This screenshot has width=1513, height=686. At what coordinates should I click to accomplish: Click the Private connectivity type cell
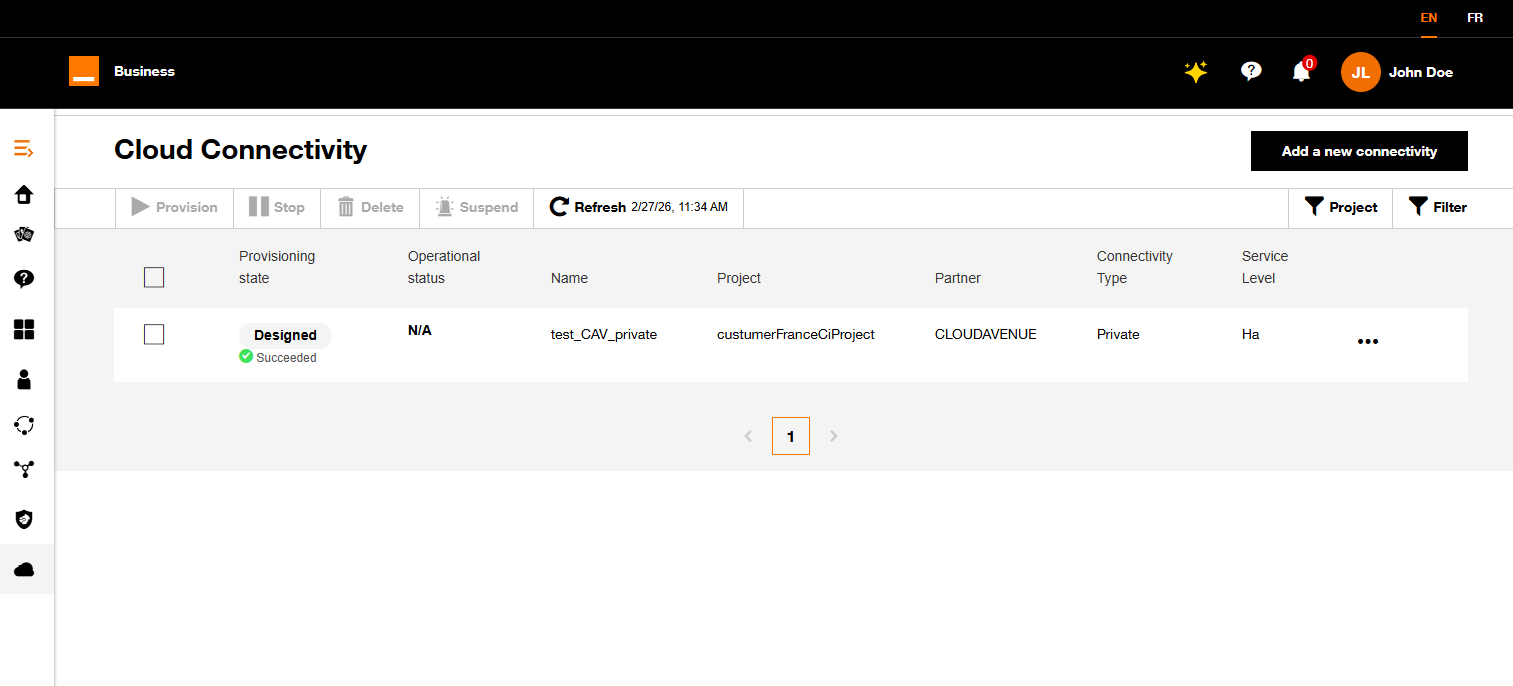1118,334
